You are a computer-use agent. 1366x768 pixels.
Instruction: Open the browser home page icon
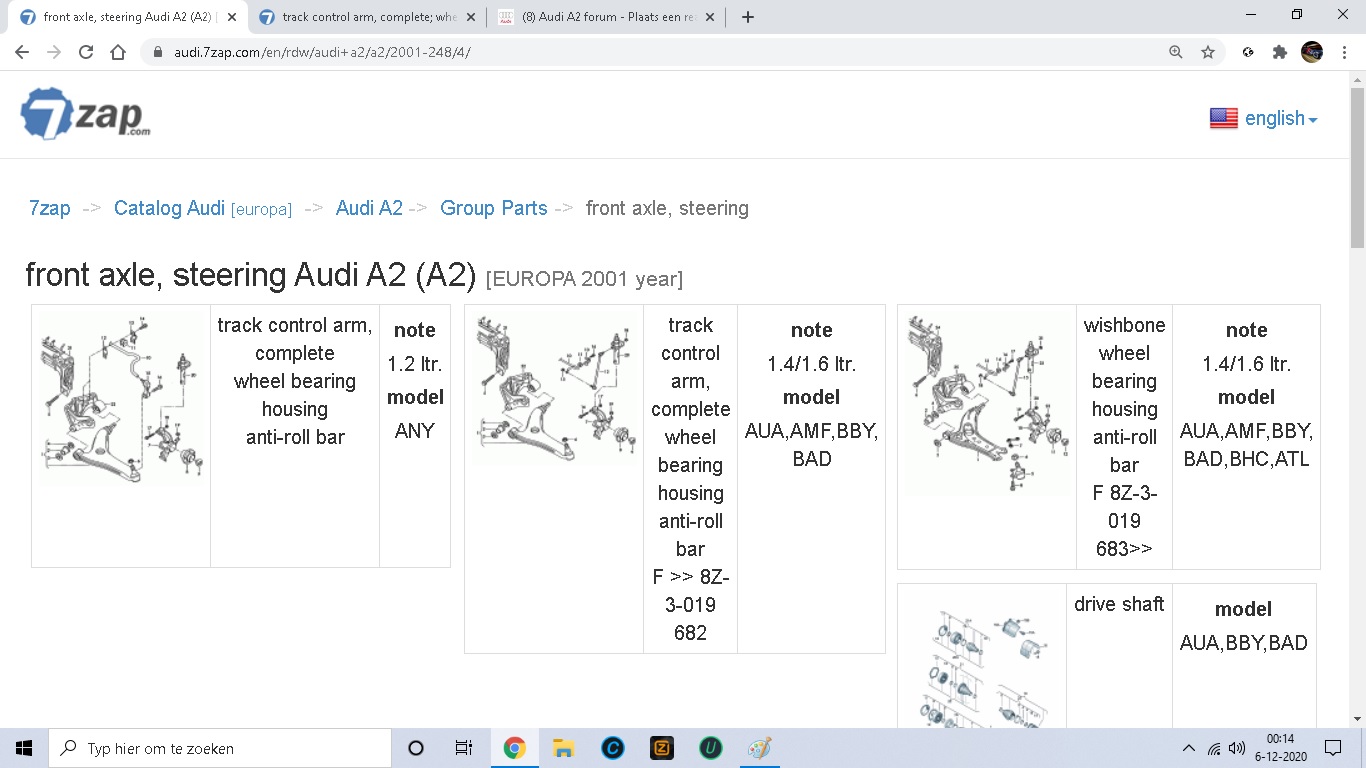[118, 53]
